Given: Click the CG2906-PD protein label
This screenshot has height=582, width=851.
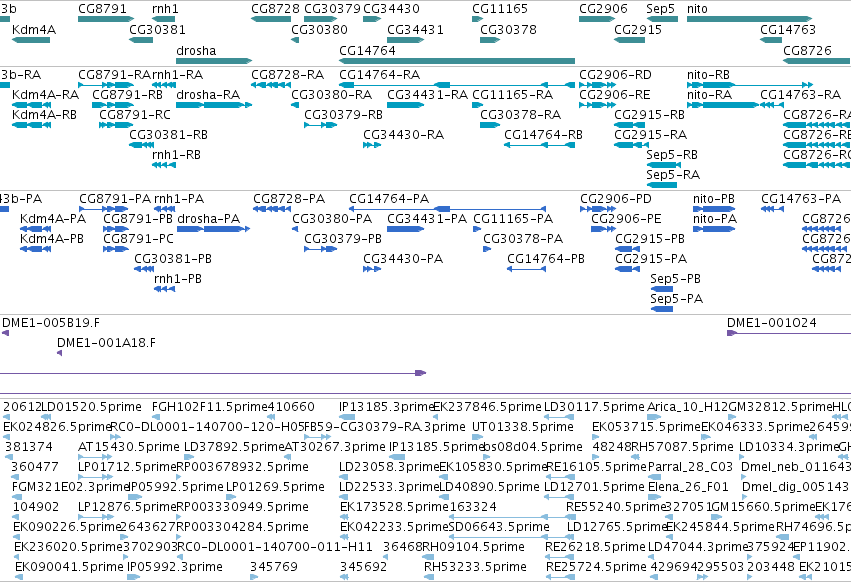Looking at the screenshot, I should point(616,199).
